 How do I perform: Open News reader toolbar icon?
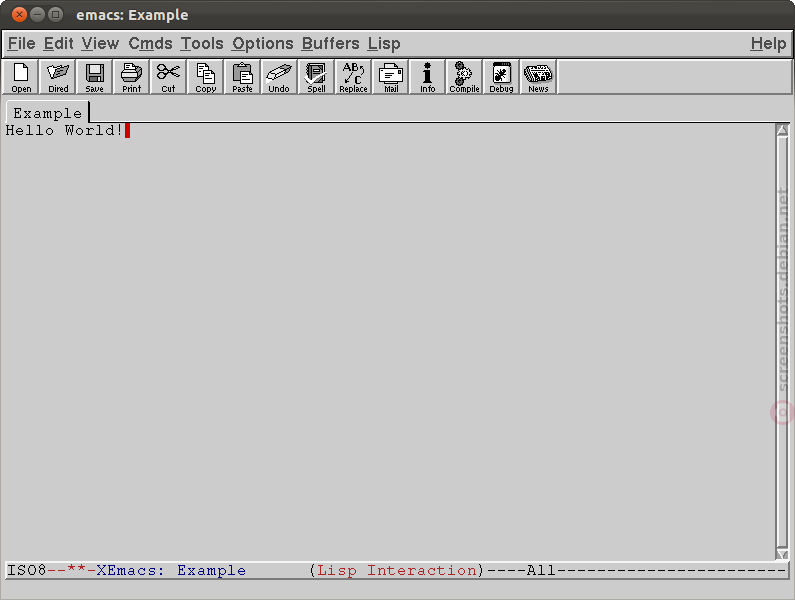[538, 77]
